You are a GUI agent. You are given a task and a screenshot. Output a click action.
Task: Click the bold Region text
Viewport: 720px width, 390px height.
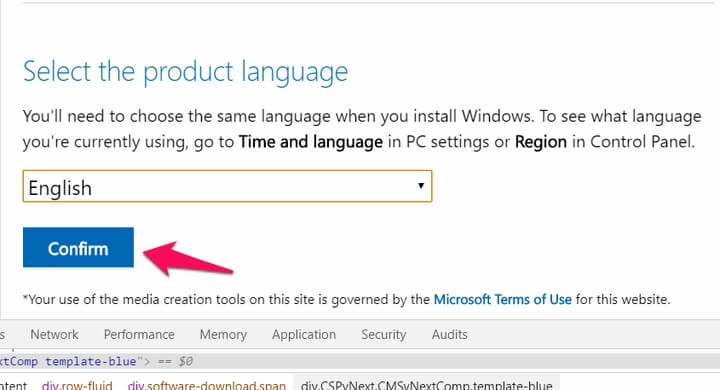tap(540, 141)
